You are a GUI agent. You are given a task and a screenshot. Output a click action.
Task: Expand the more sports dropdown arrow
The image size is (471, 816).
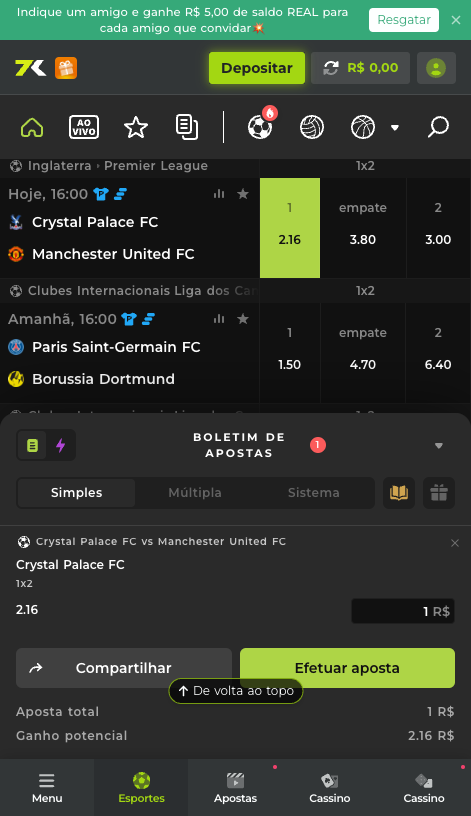point(395,128)
